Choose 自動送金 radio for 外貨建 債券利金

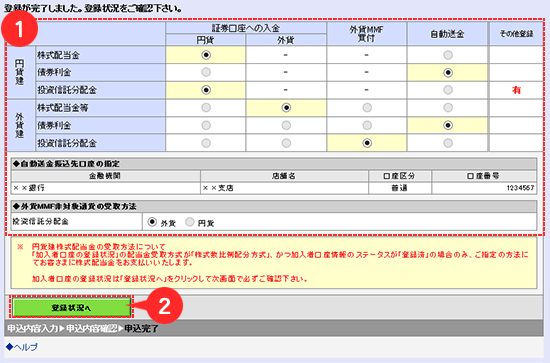(448, 125)
